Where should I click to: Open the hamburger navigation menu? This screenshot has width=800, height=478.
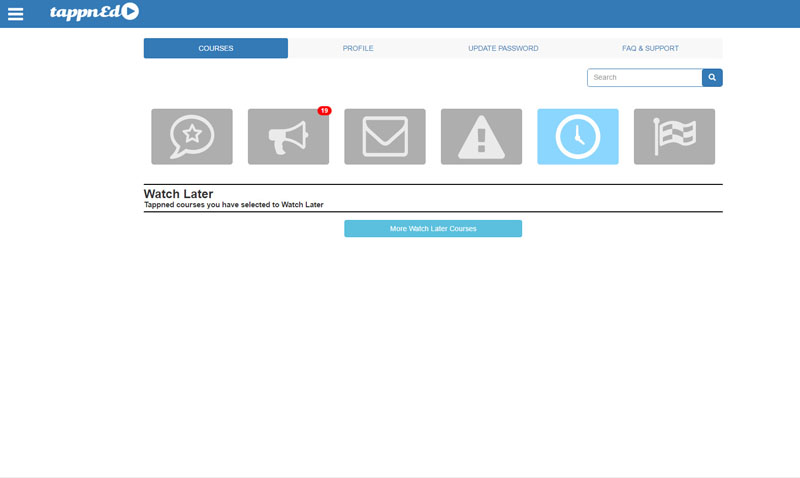15,14
